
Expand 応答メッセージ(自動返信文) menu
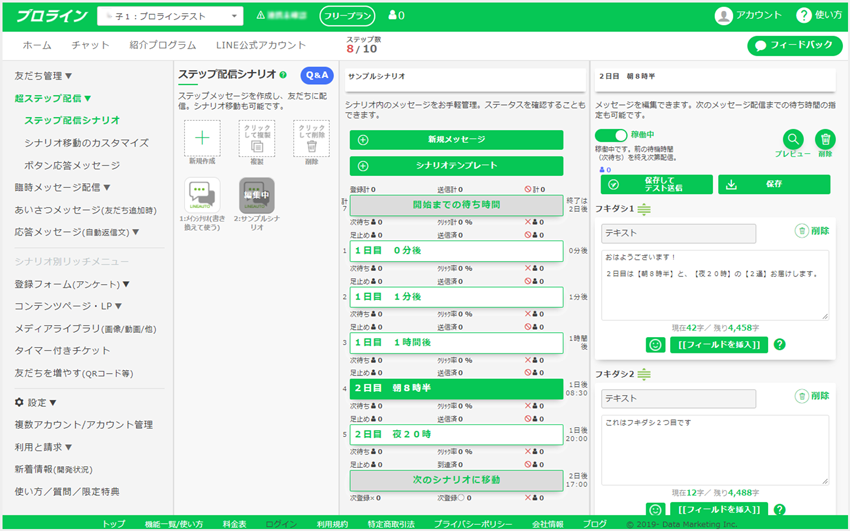coord(77,232)
